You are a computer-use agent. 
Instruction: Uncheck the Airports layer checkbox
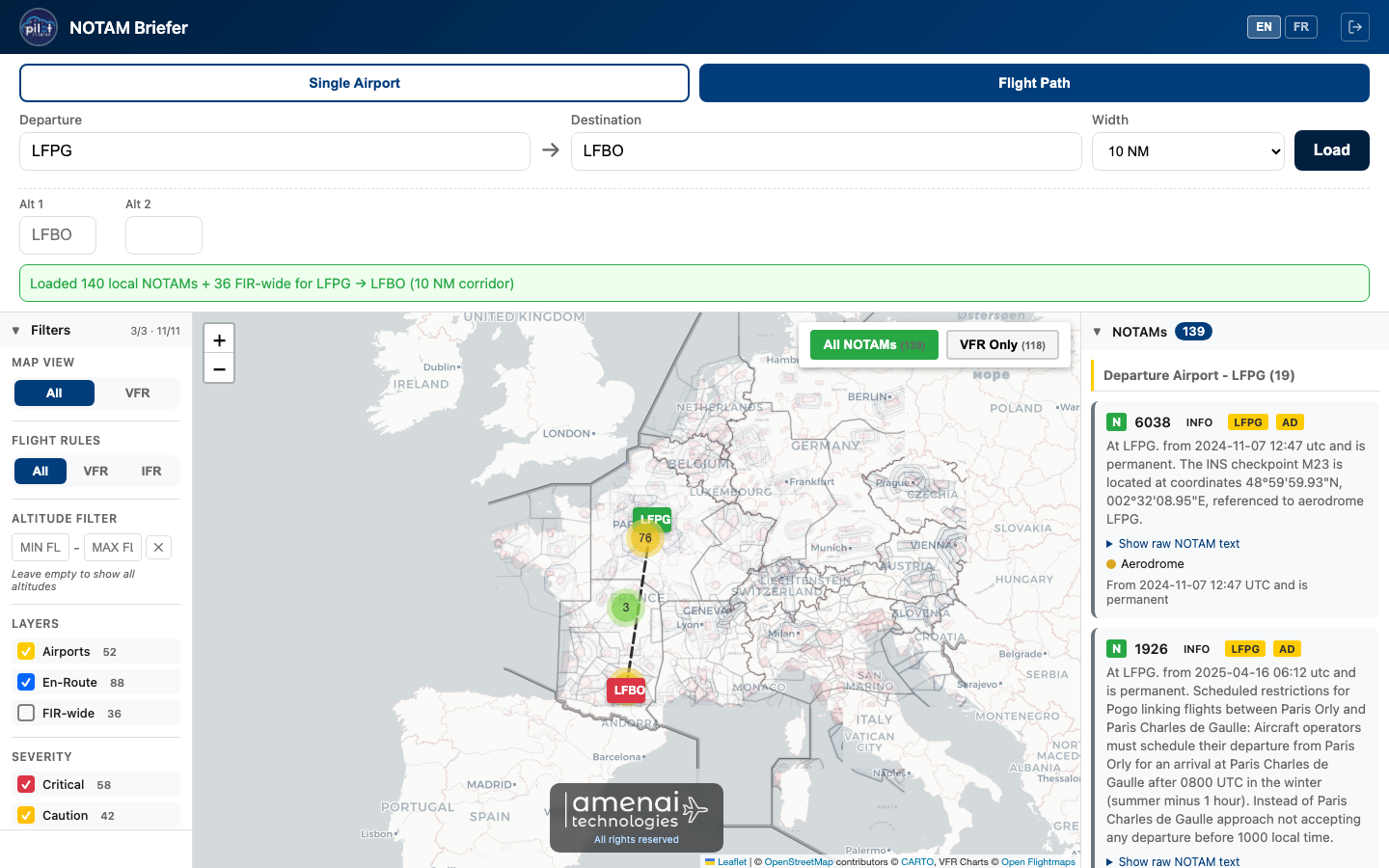26,652
